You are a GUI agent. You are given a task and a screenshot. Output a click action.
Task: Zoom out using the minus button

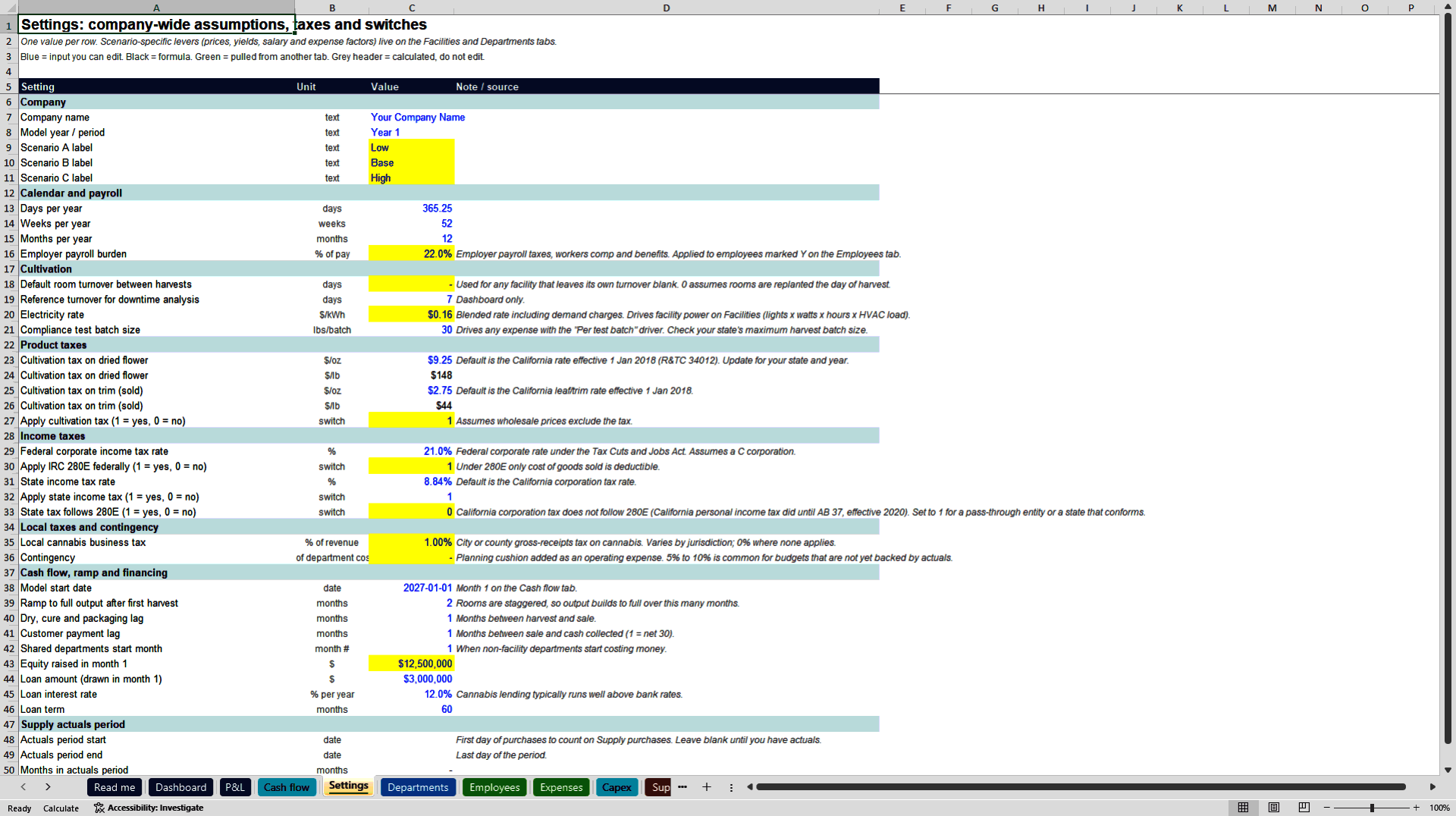coord(1327,808)
